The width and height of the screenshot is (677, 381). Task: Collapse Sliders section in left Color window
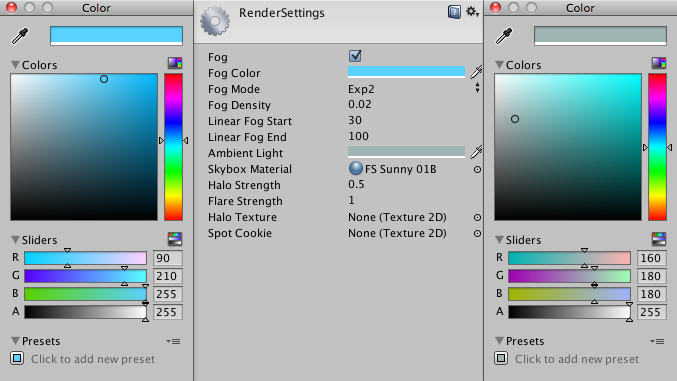click(15, 240)
